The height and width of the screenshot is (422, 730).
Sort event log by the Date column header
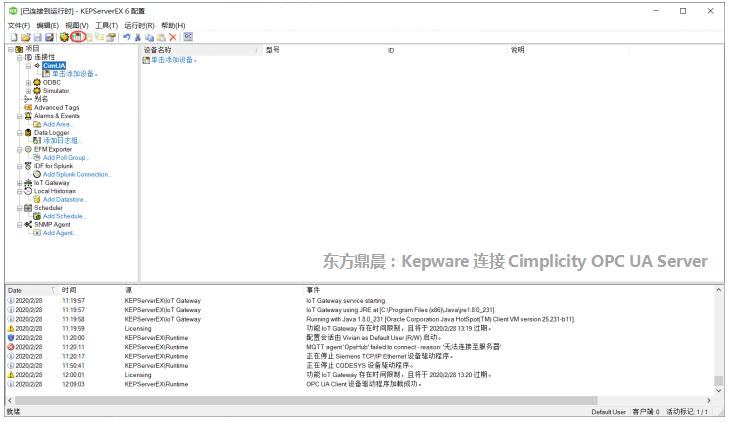coord(31,290)
